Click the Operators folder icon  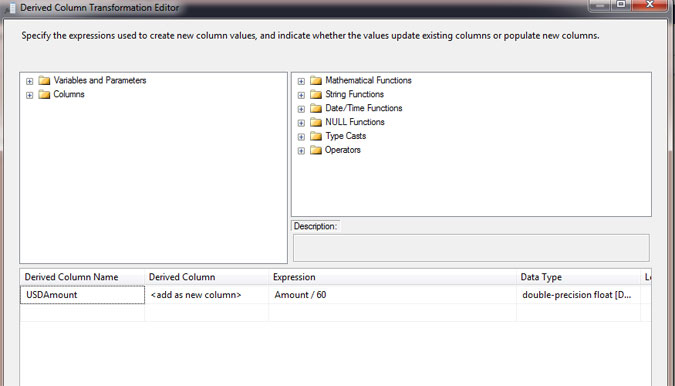(x=316, y=150)
